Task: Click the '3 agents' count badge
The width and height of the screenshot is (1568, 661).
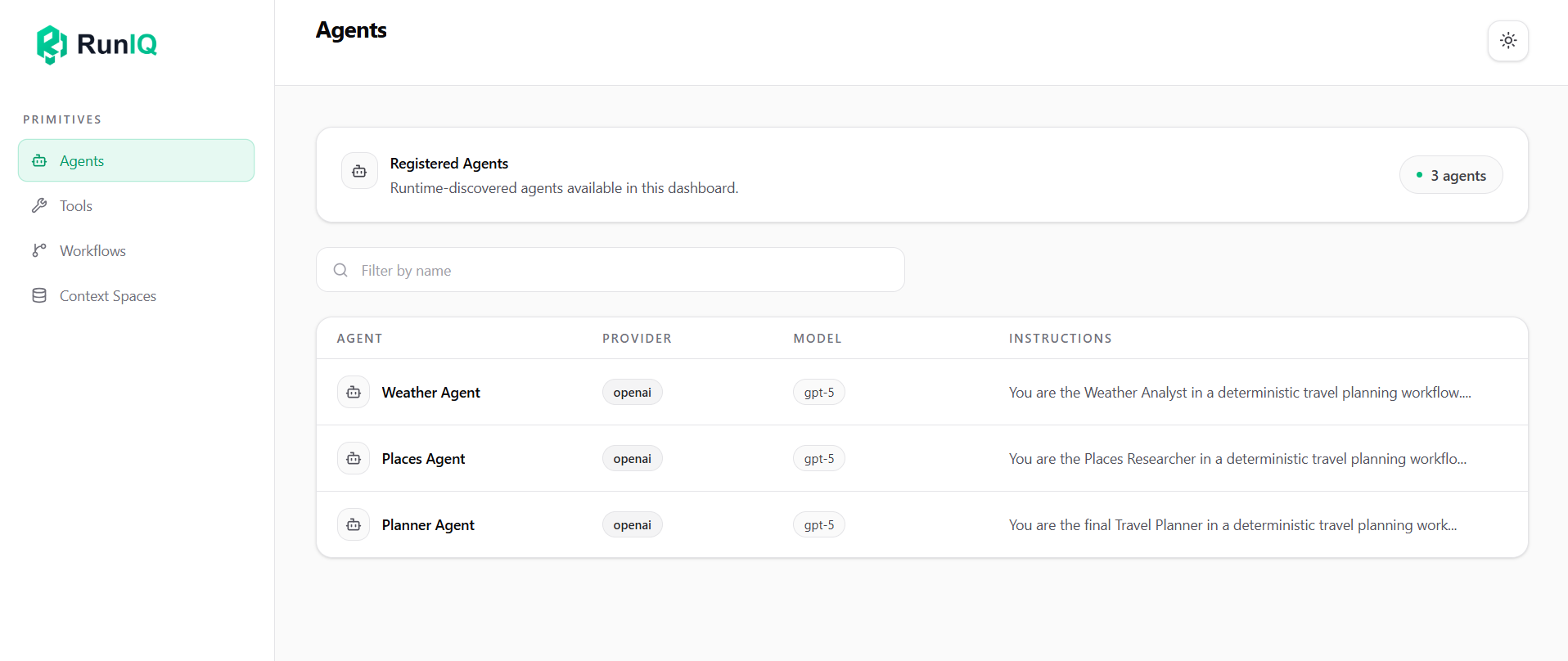Action: pos(1450,175)
